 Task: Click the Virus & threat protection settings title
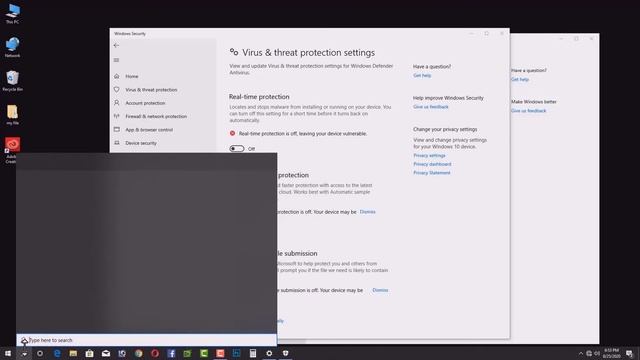(308, 53)
